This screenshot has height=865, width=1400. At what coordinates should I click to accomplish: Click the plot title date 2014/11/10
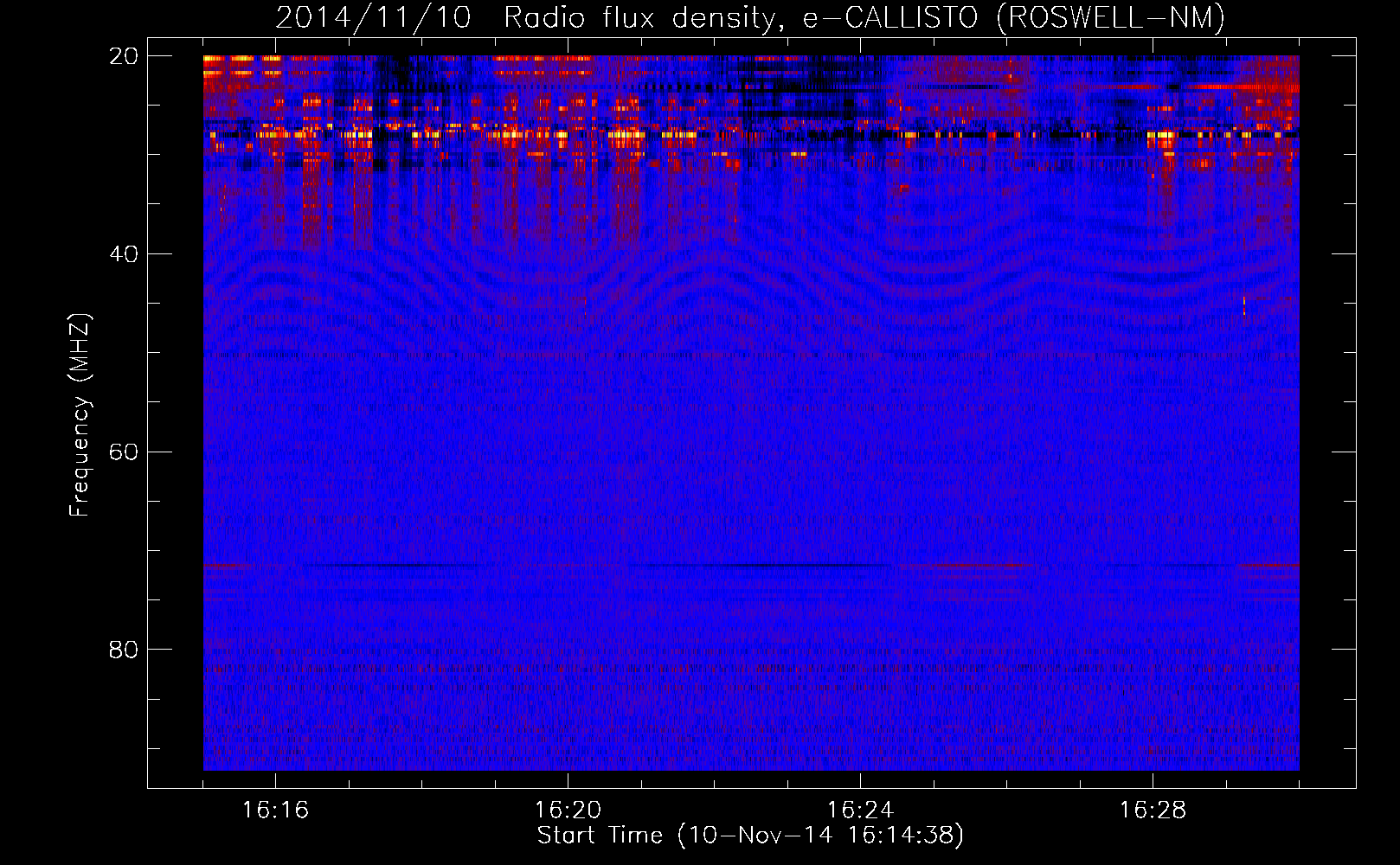coord(373,17)
